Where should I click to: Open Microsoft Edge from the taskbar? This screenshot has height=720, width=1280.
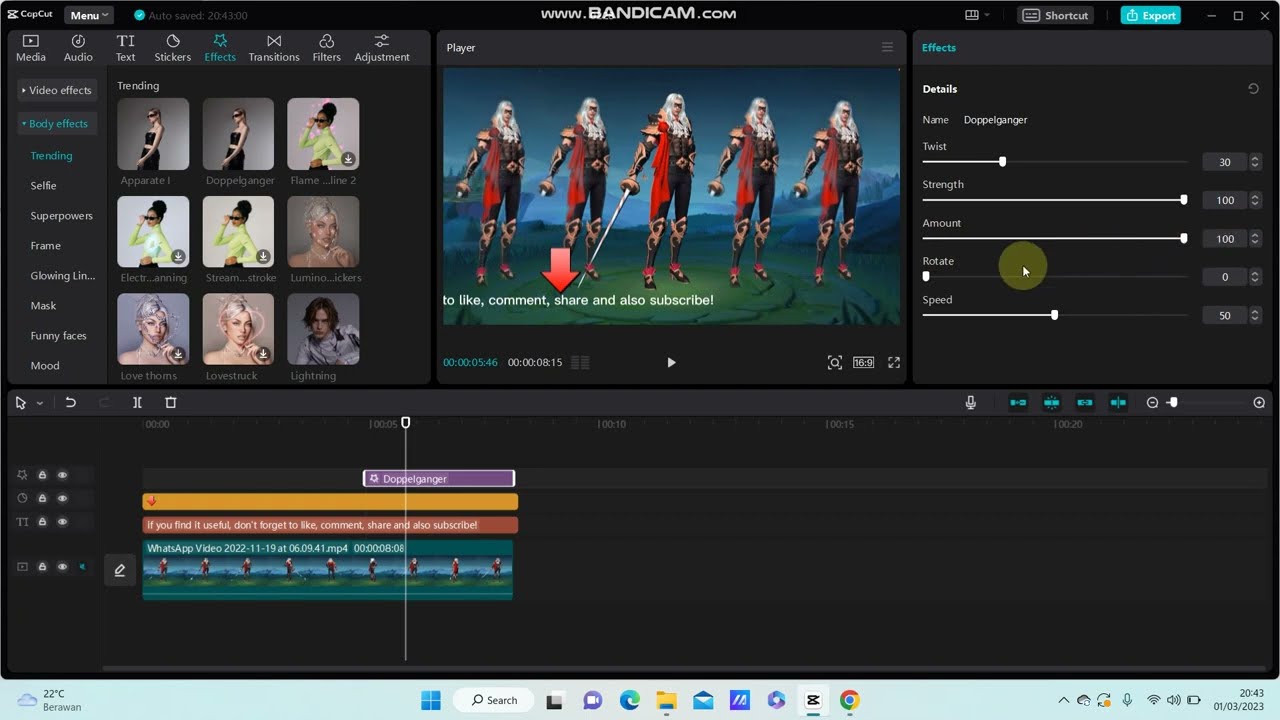coord(629,700)
